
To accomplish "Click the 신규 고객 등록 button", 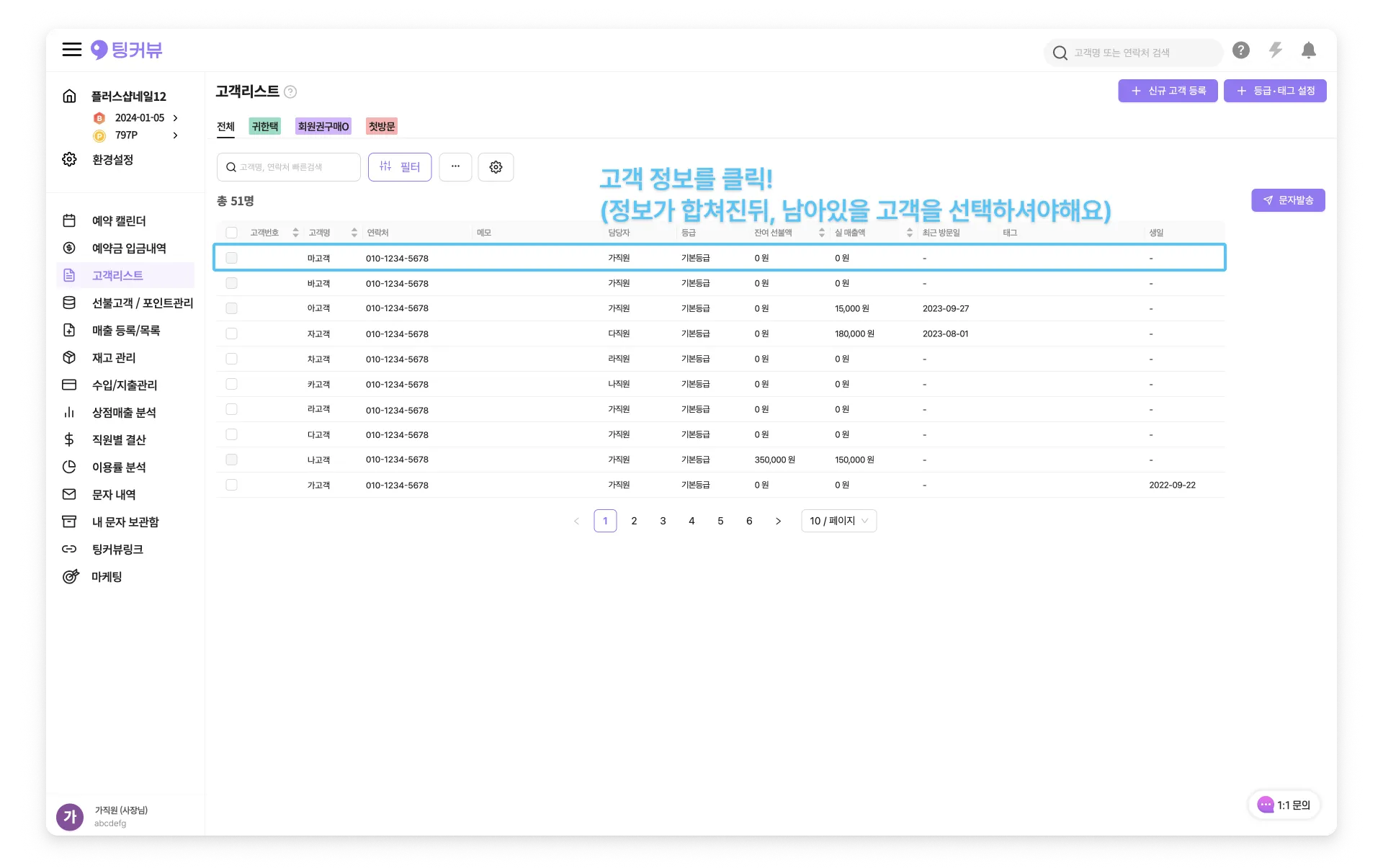I will coord(1168,91).
